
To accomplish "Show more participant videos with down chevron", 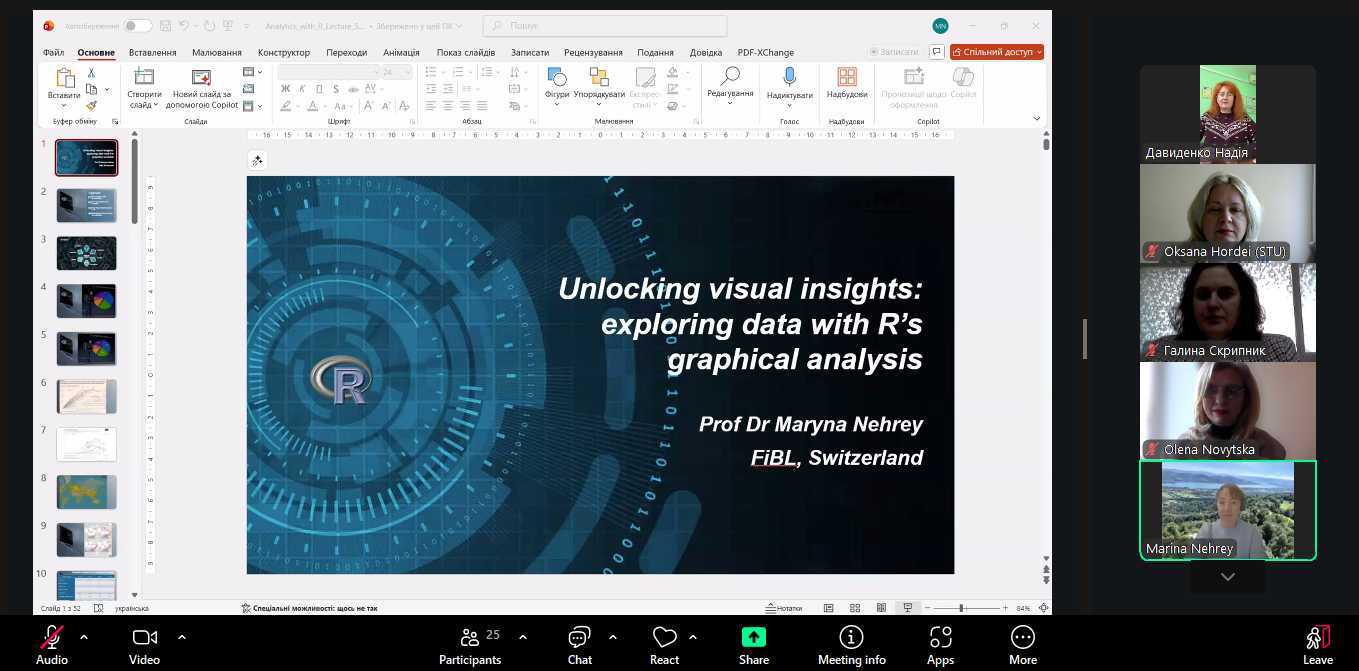I will click(x=1227, y=577).
